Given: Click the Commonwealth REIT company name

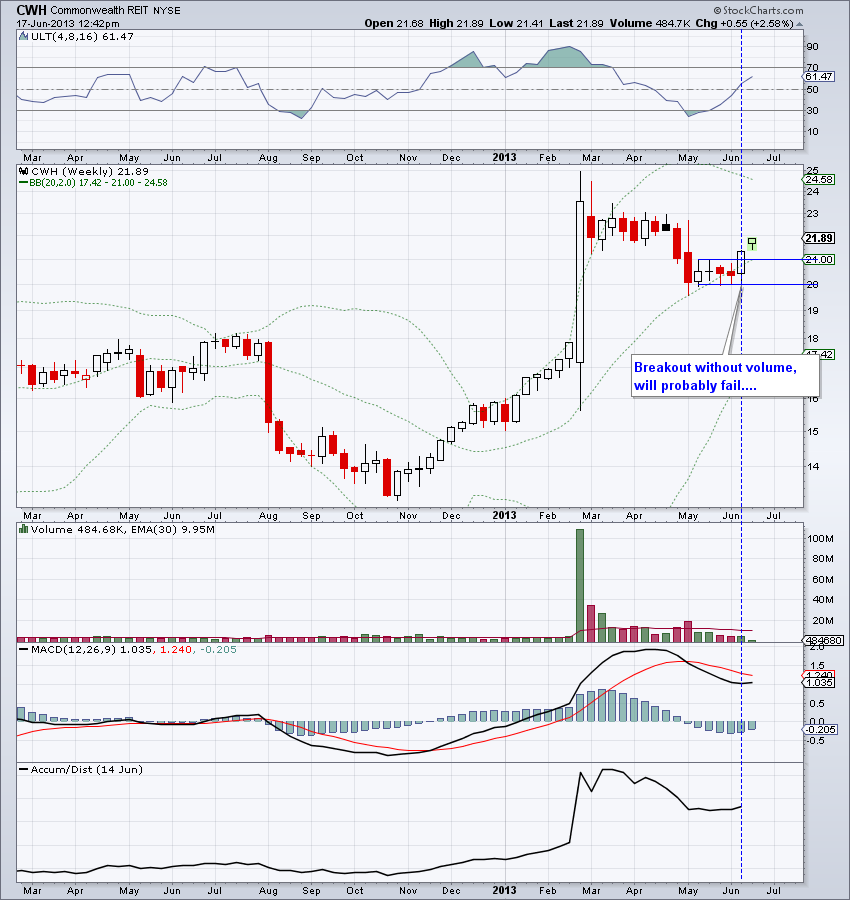Looking at the screenshot, I should coord(100,10).
